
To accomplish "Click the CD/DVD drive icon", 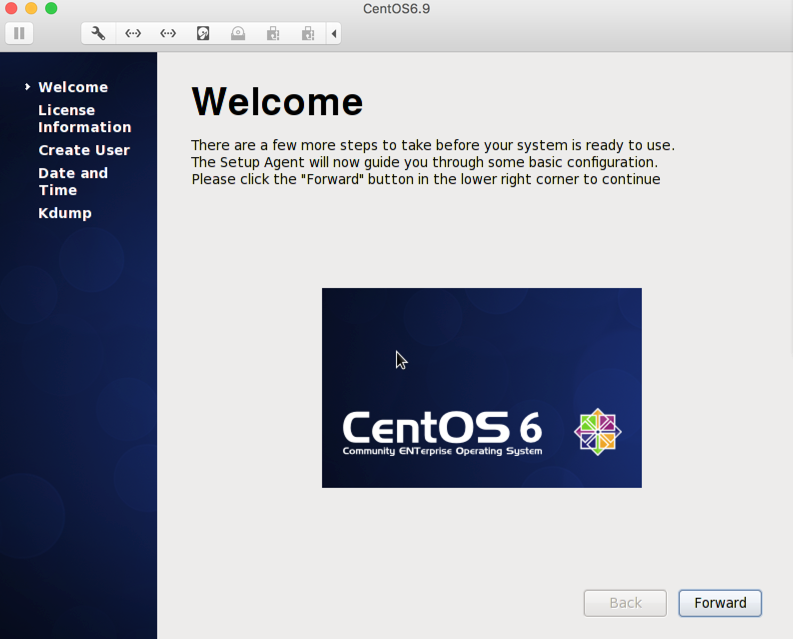I will tap(238, 33).
